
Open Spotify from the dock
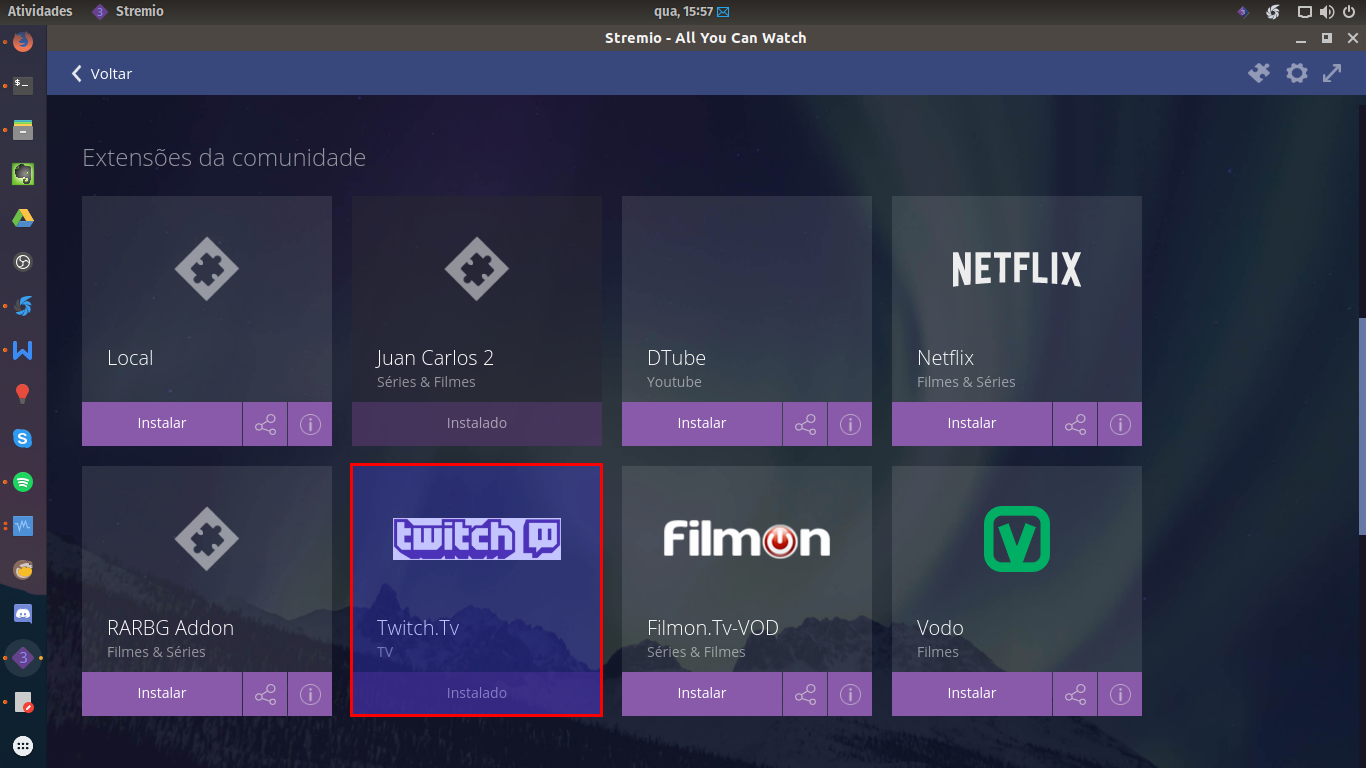click(23, 482)
